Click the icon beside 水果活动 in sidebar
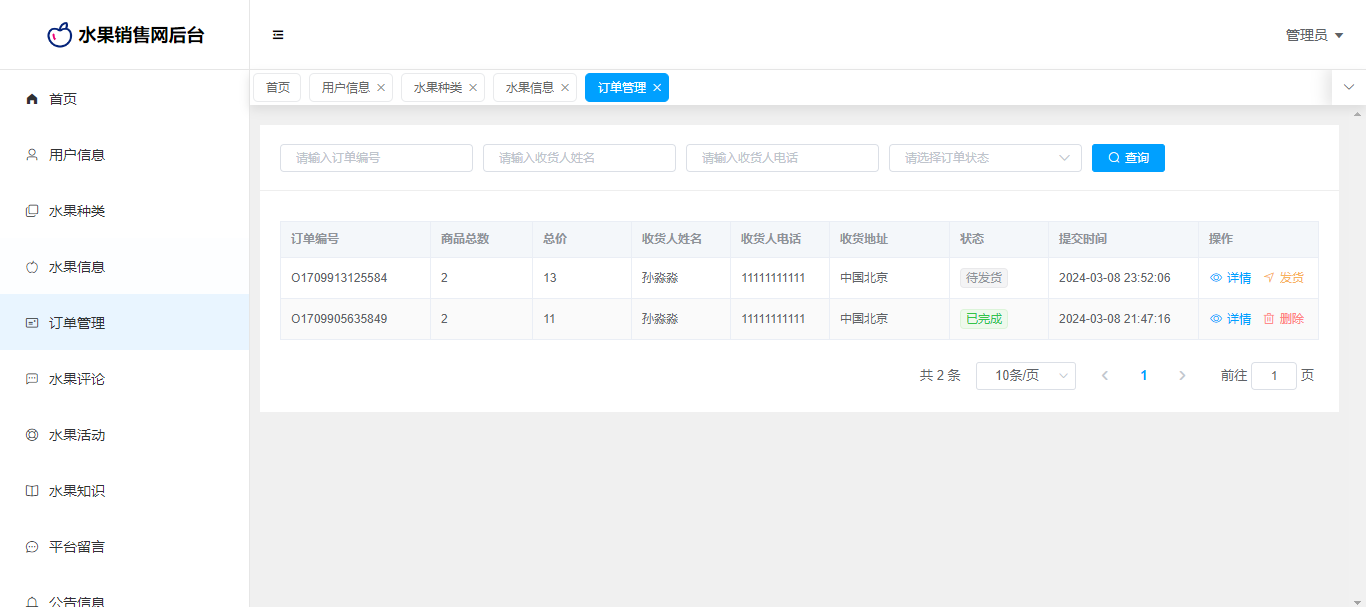Viewport: 1366px width, 607px height. (32, 435)
